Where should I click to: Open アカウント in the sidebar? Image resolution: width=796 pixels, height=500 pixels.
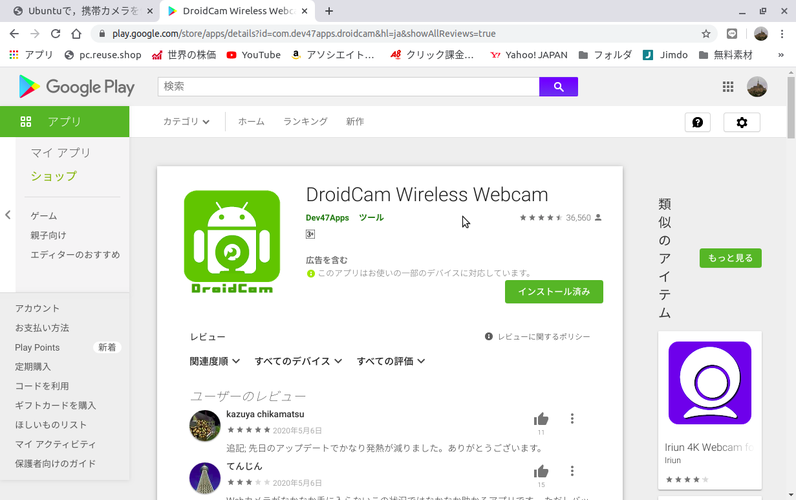(37, 308)
